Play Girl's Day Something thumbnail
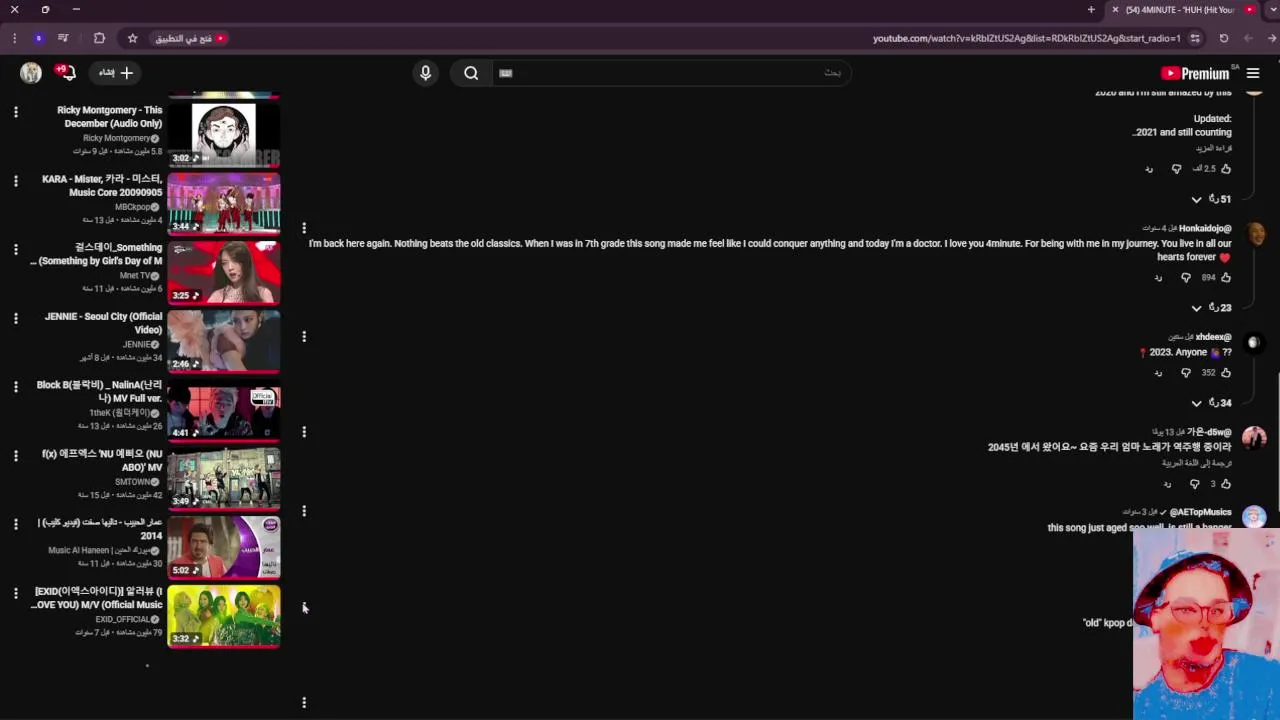This screenshot has height=720, width=1280. click(224, 272)
